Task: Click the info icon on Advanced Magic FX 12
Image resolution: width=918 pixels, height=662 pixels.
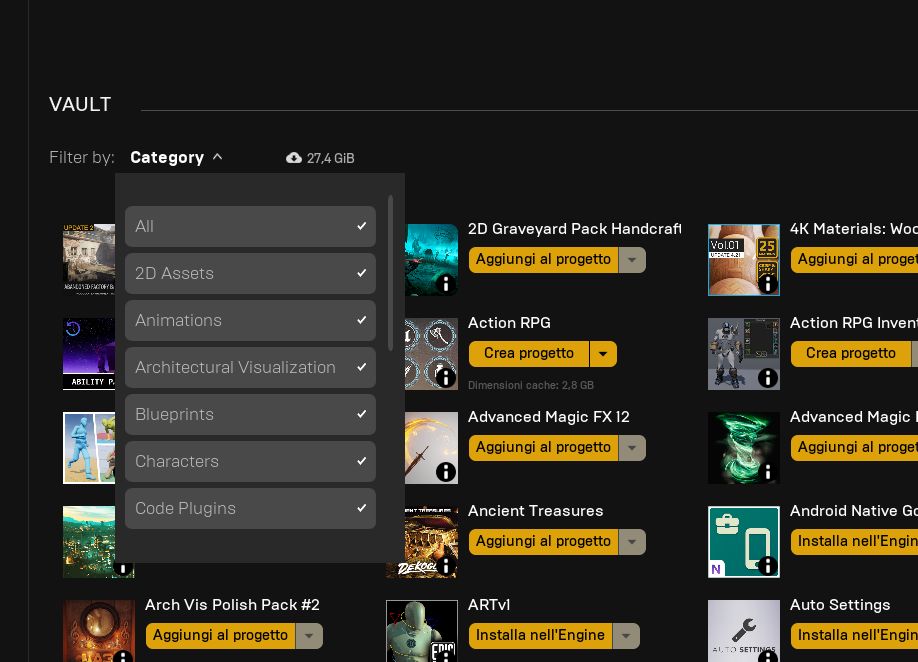Action: [x=445, y=471]
